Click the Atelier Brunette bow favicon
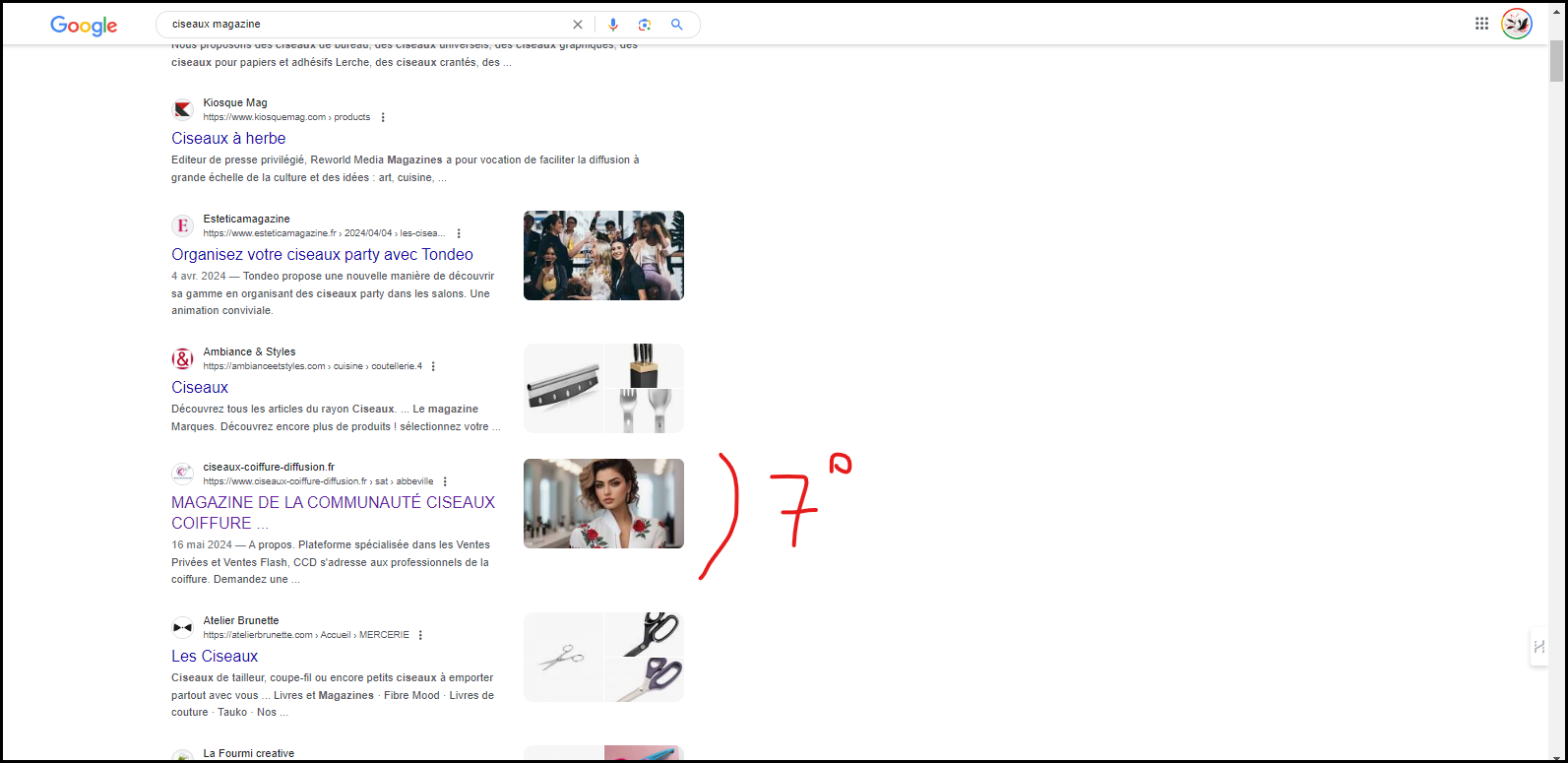Viewport: 1568px width, 763px height. (x=182, y=627)
